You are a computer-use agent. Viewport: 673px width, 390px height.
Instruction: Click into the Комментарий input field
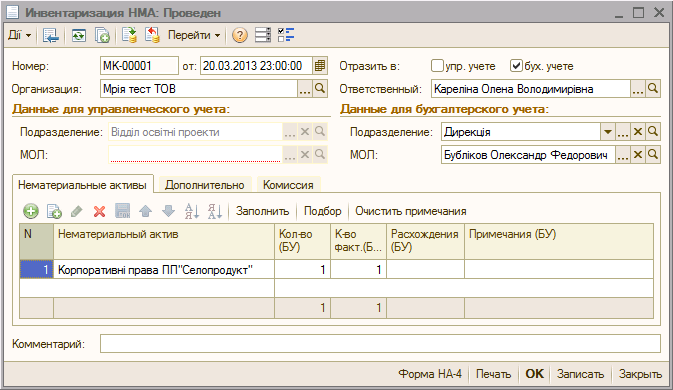380,344
